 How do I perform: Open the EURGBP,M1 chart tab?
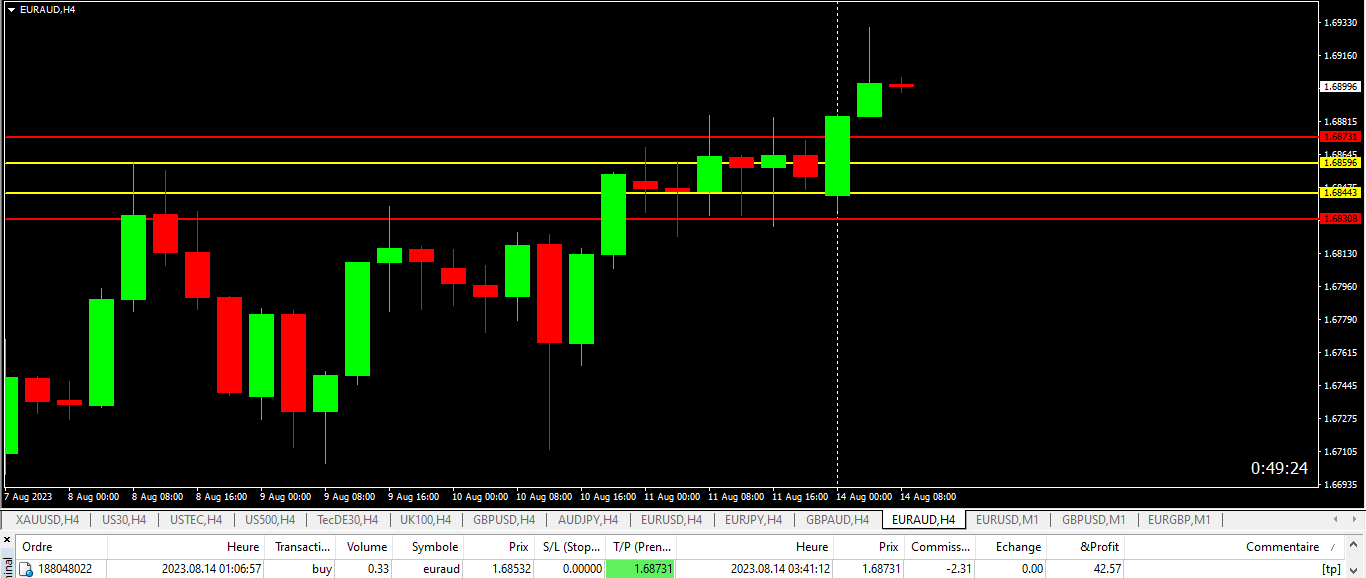[1180, 520]
